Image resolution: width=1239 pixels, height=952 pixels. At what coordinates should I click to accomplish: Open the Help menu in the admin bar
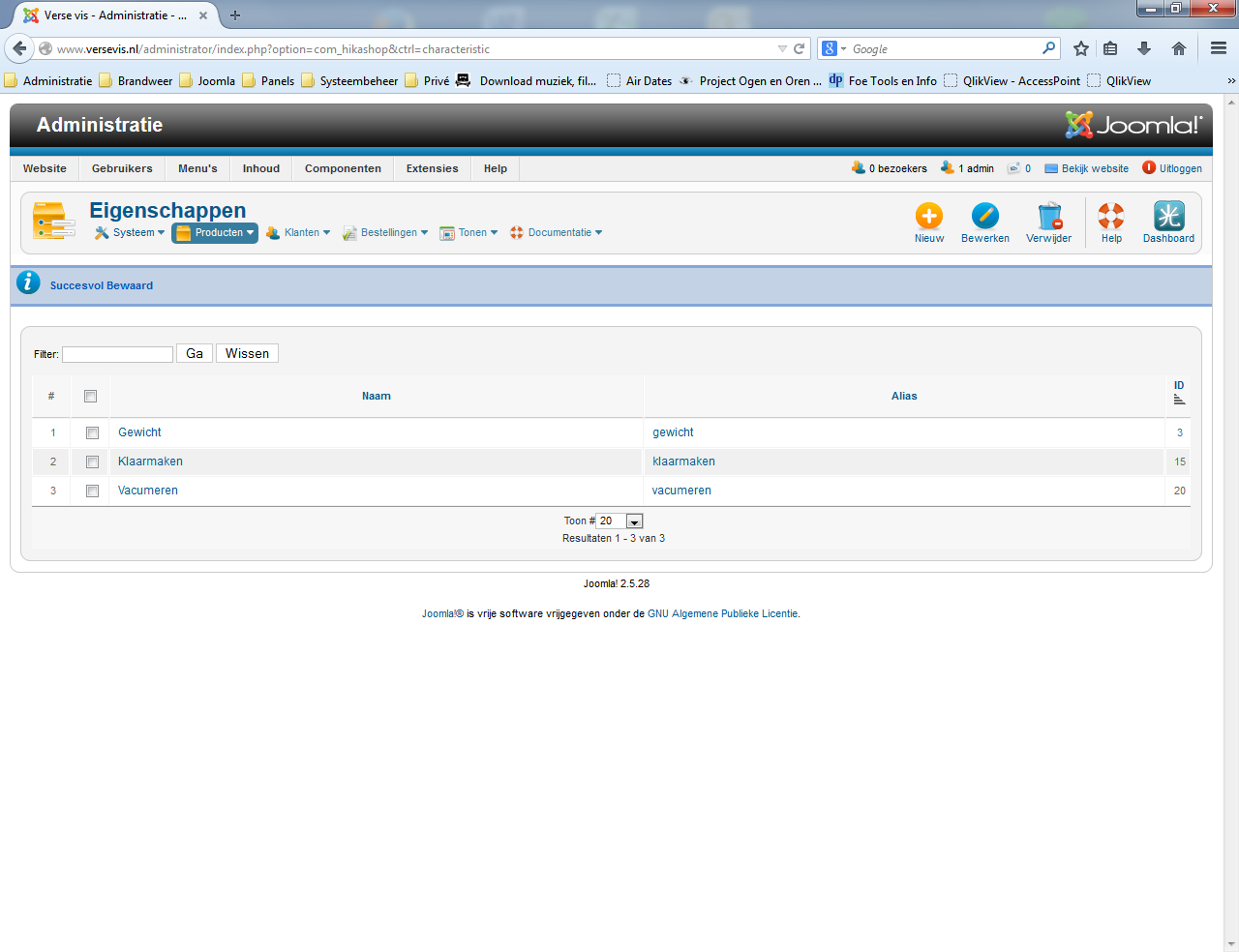496,168
